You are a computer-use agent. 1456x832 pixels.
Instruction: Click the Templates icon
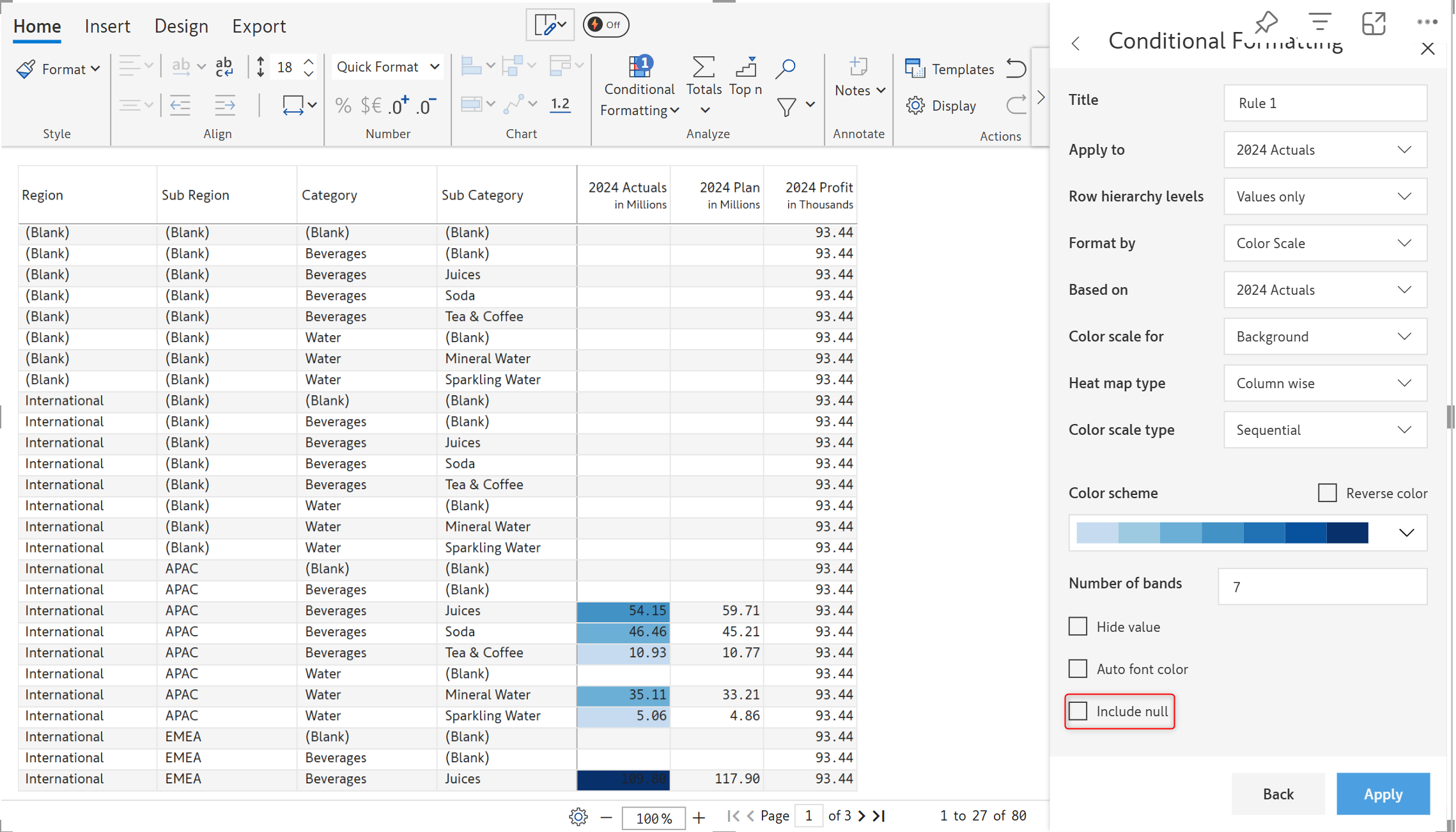[915, 68]
